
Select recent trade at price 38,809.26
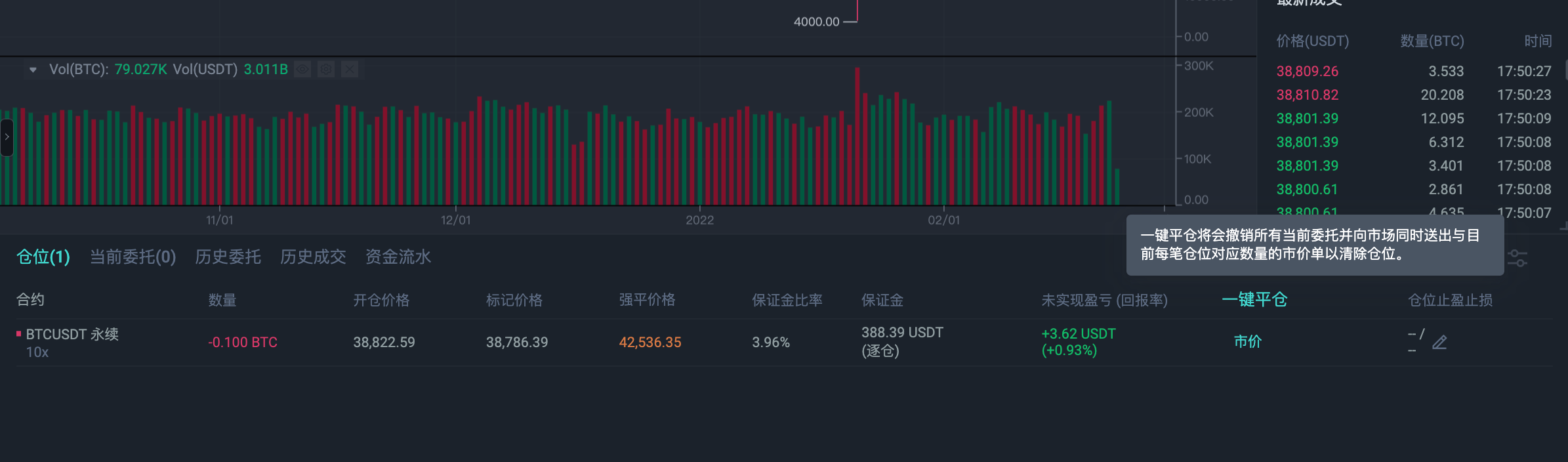click(x=1307, y=71)
